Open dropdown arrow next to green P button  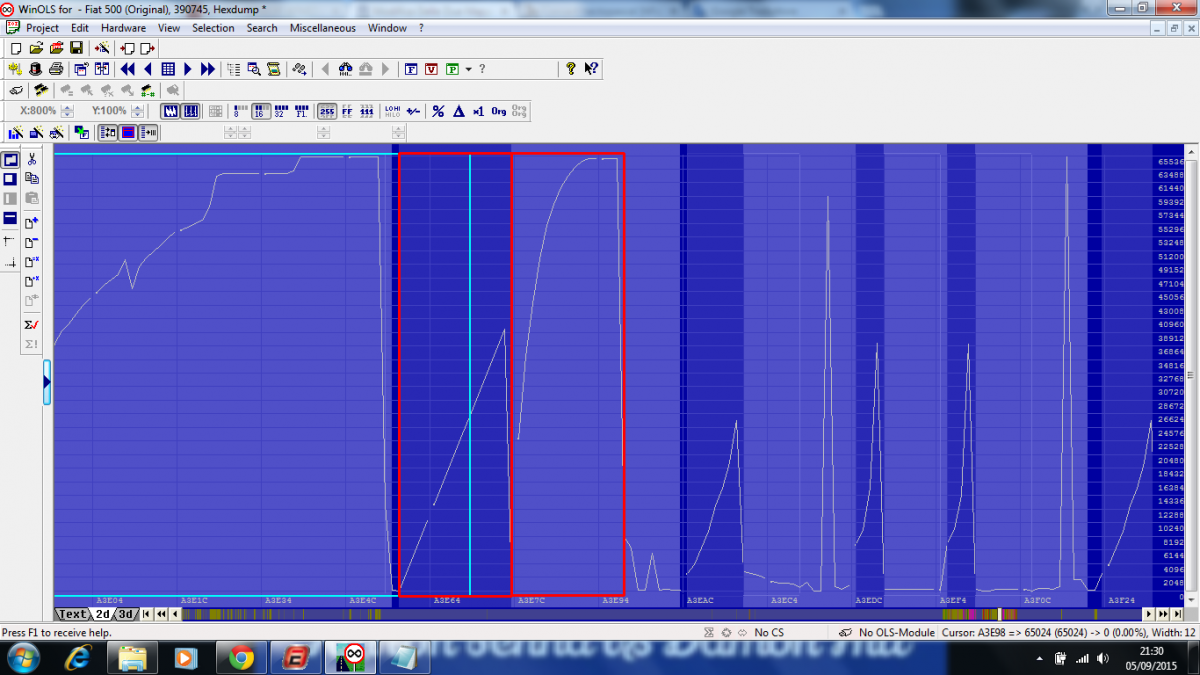468,69
